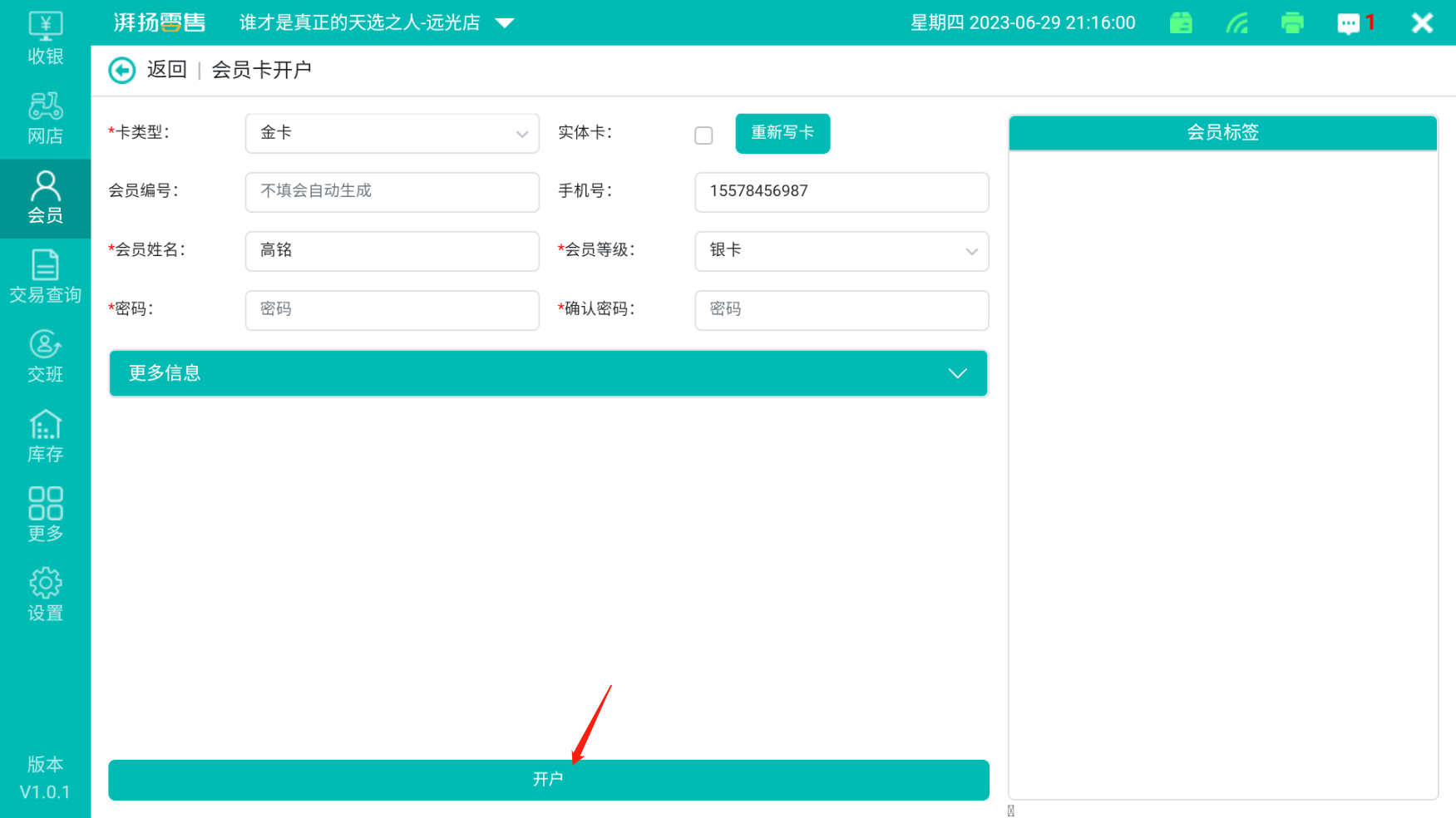Open the 收银 cashier section
The height and width of the screenshot is (818, 1456).
[45, 38]
